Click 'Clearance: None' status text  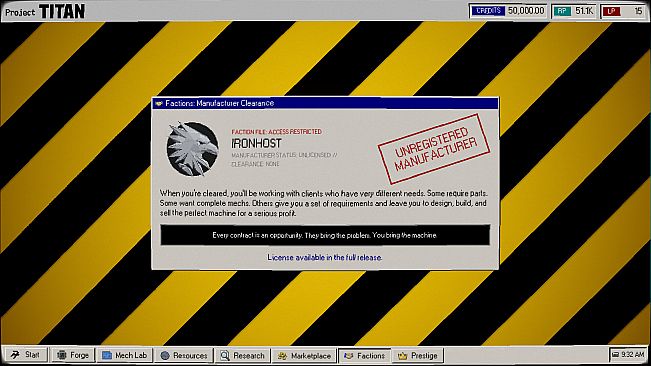pos(255,164)
